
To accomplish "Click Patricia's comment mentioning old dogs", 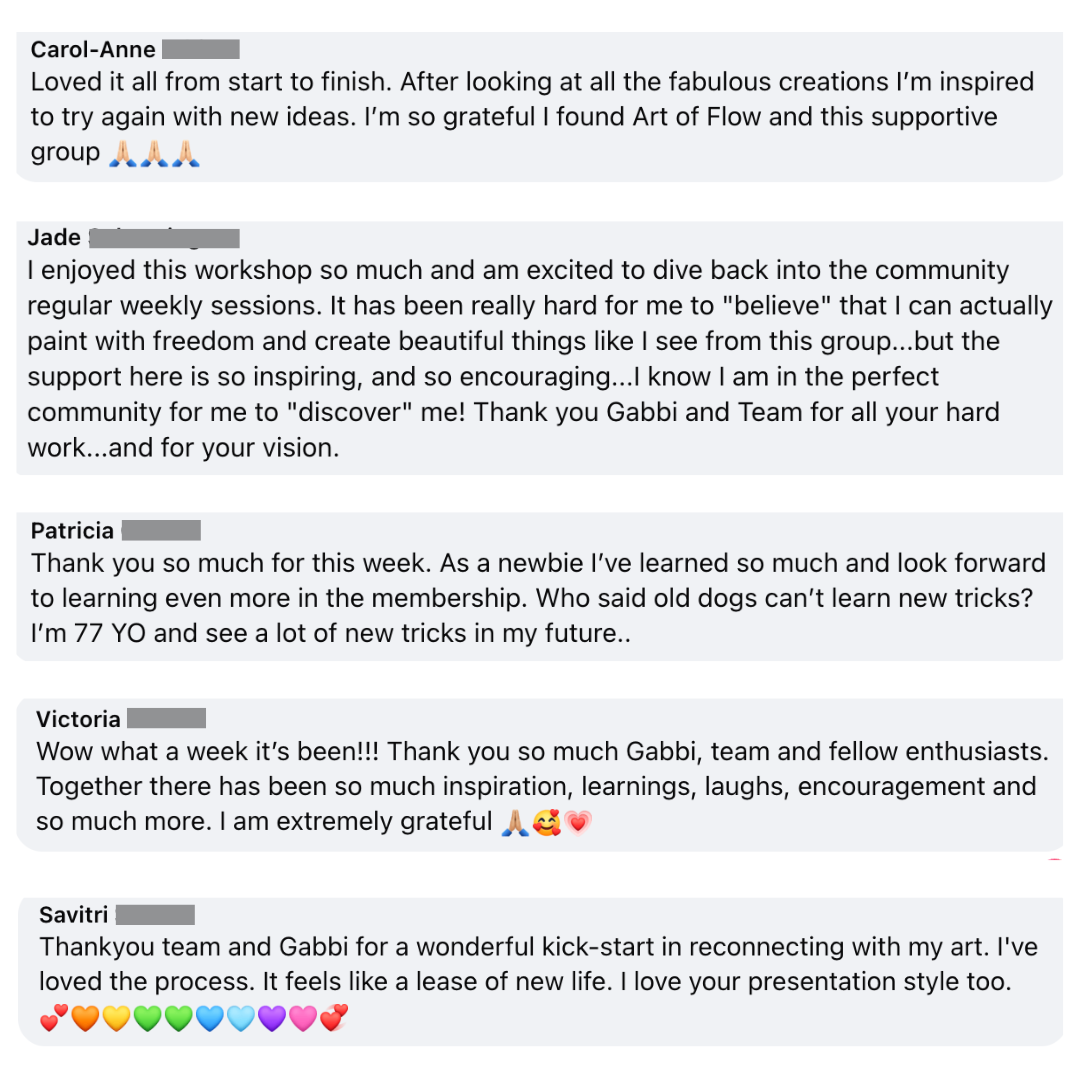I will click(x=538, y=598).
